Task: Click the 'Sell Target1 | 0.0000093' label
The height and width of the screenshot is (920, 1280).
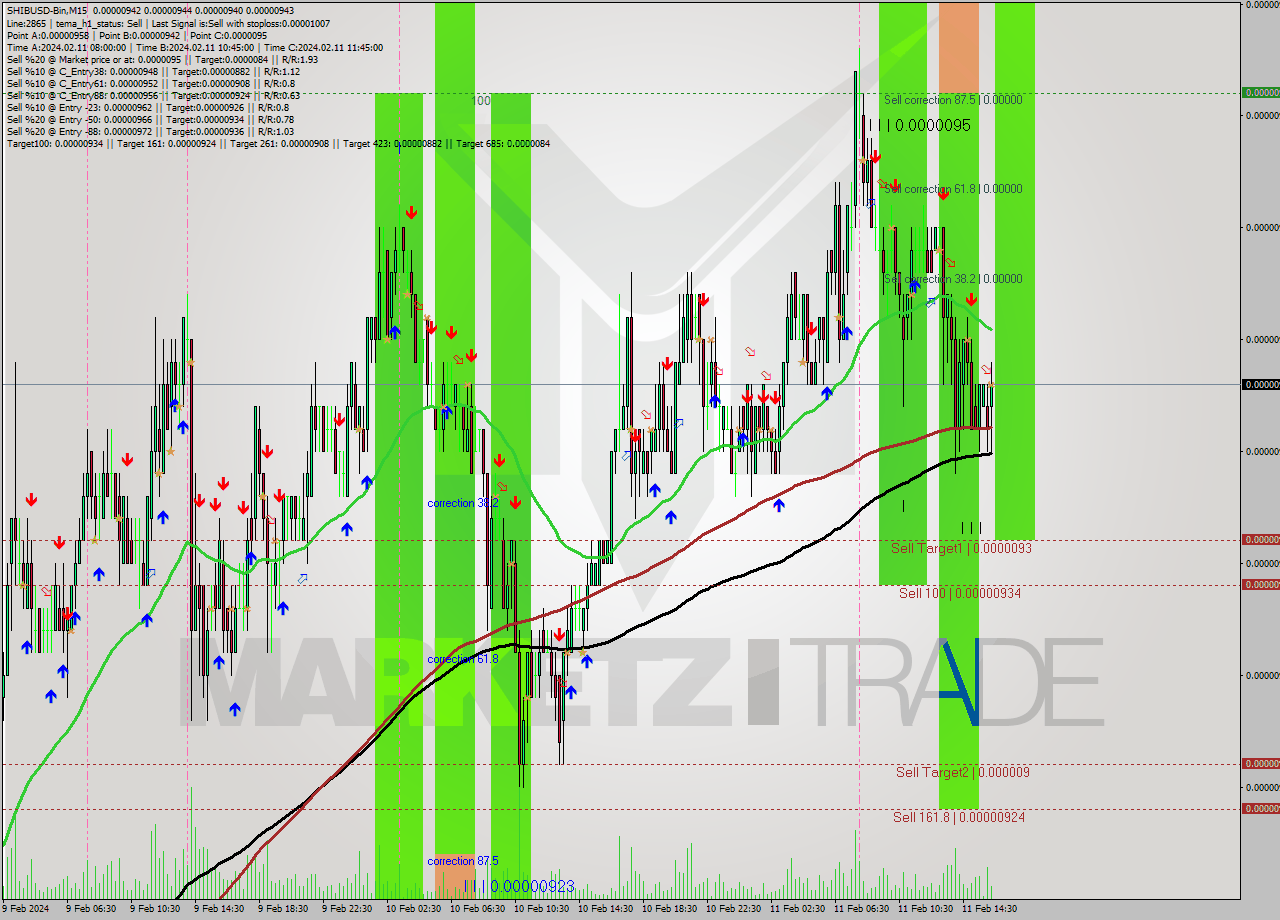Action: point(961,548)
